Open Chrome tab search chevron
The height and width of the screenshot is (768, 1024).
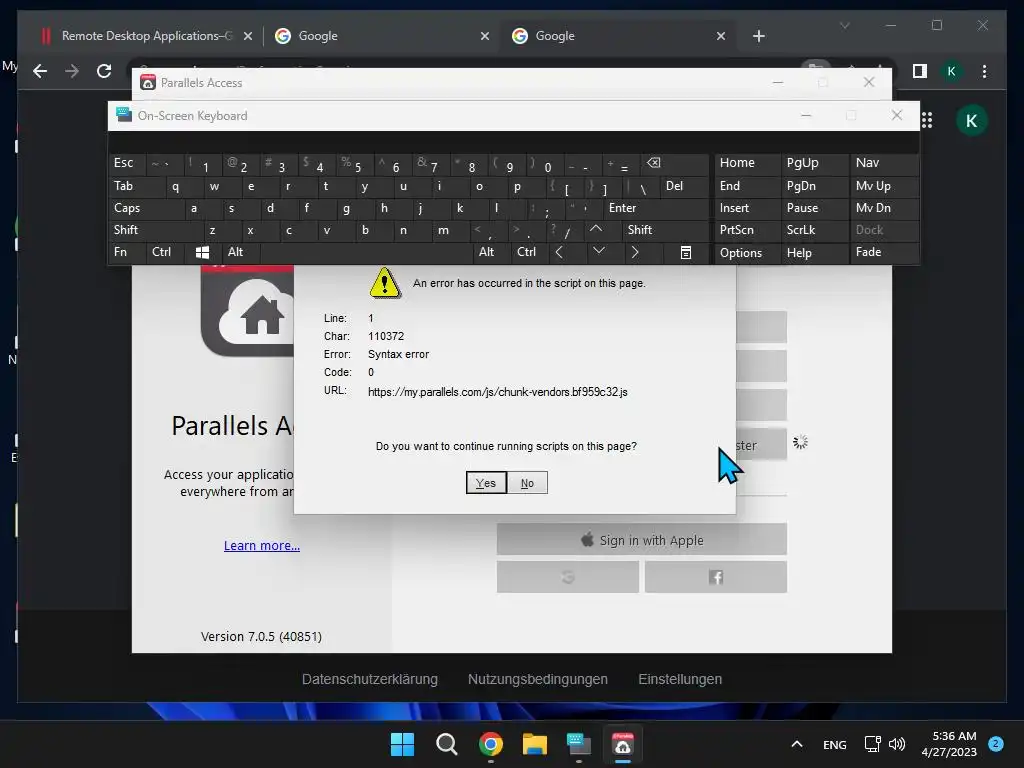click(x=844, y=26)
